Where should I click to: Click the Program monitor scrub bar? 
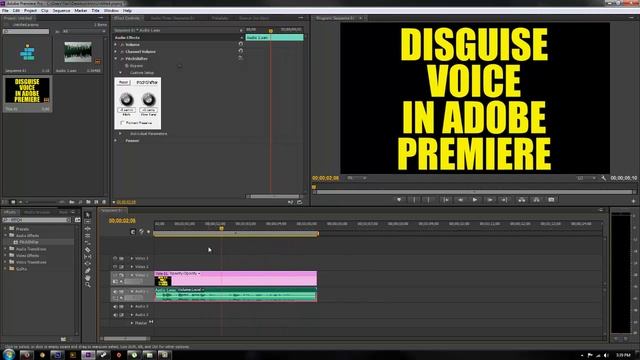pos(474,191)
